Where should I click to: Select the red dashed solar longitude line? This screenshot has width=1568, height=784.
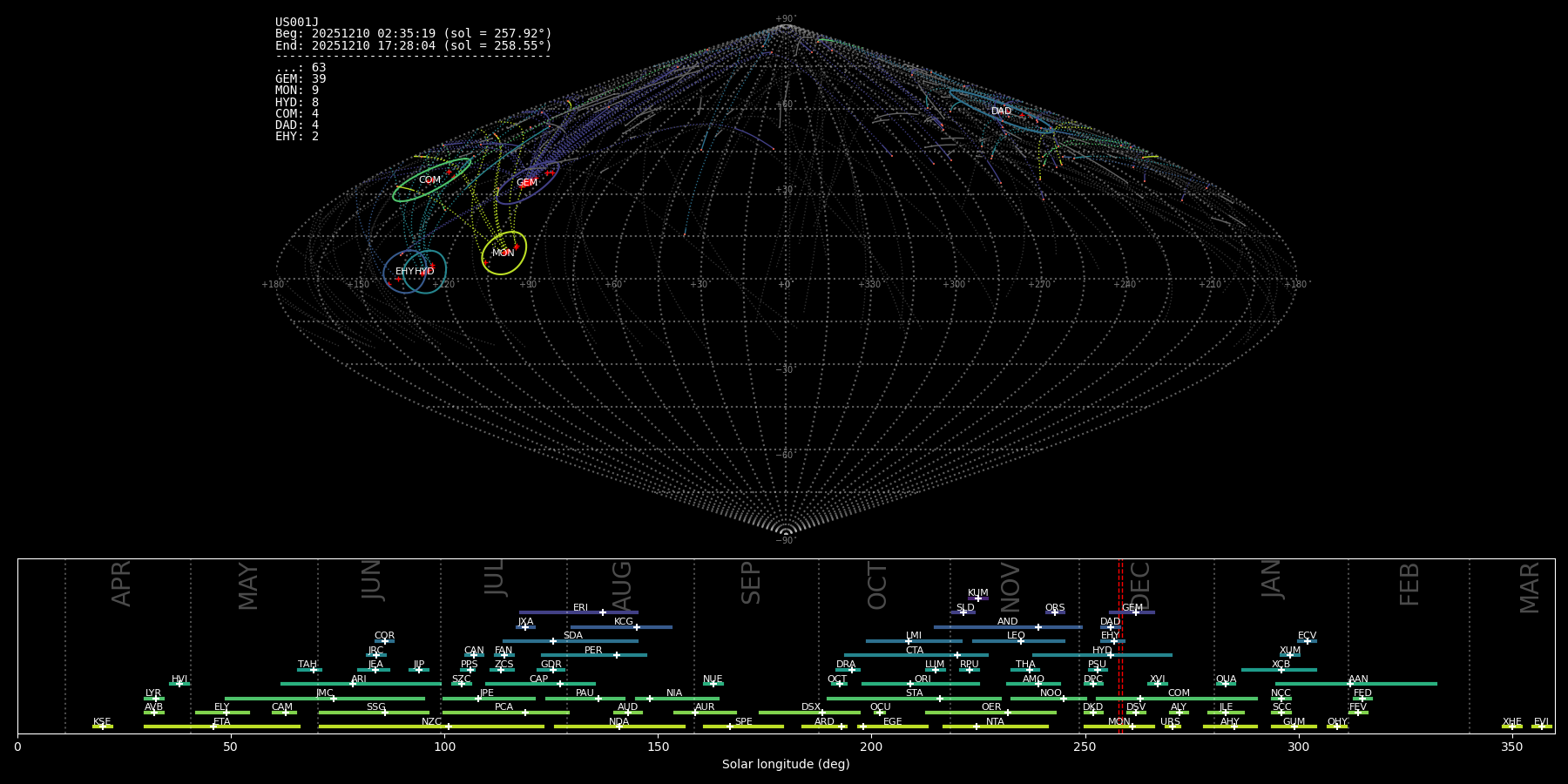(1120, 645)
